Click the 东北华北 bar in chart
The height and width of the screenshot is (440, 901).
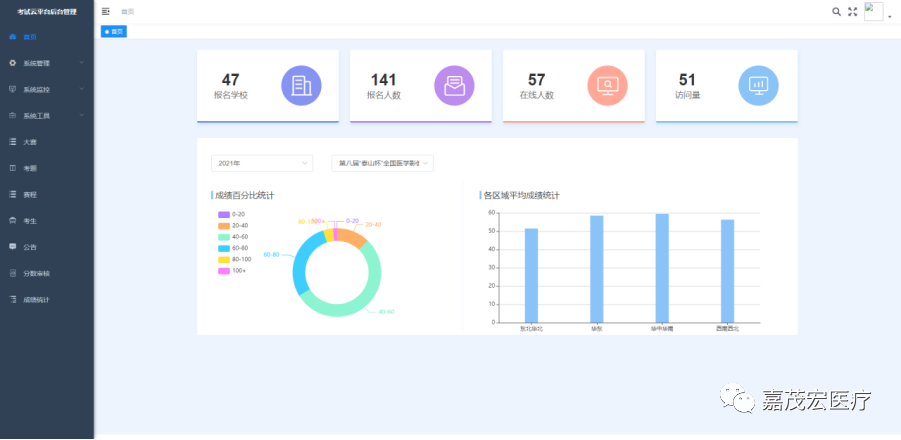(x=532, y=276)
